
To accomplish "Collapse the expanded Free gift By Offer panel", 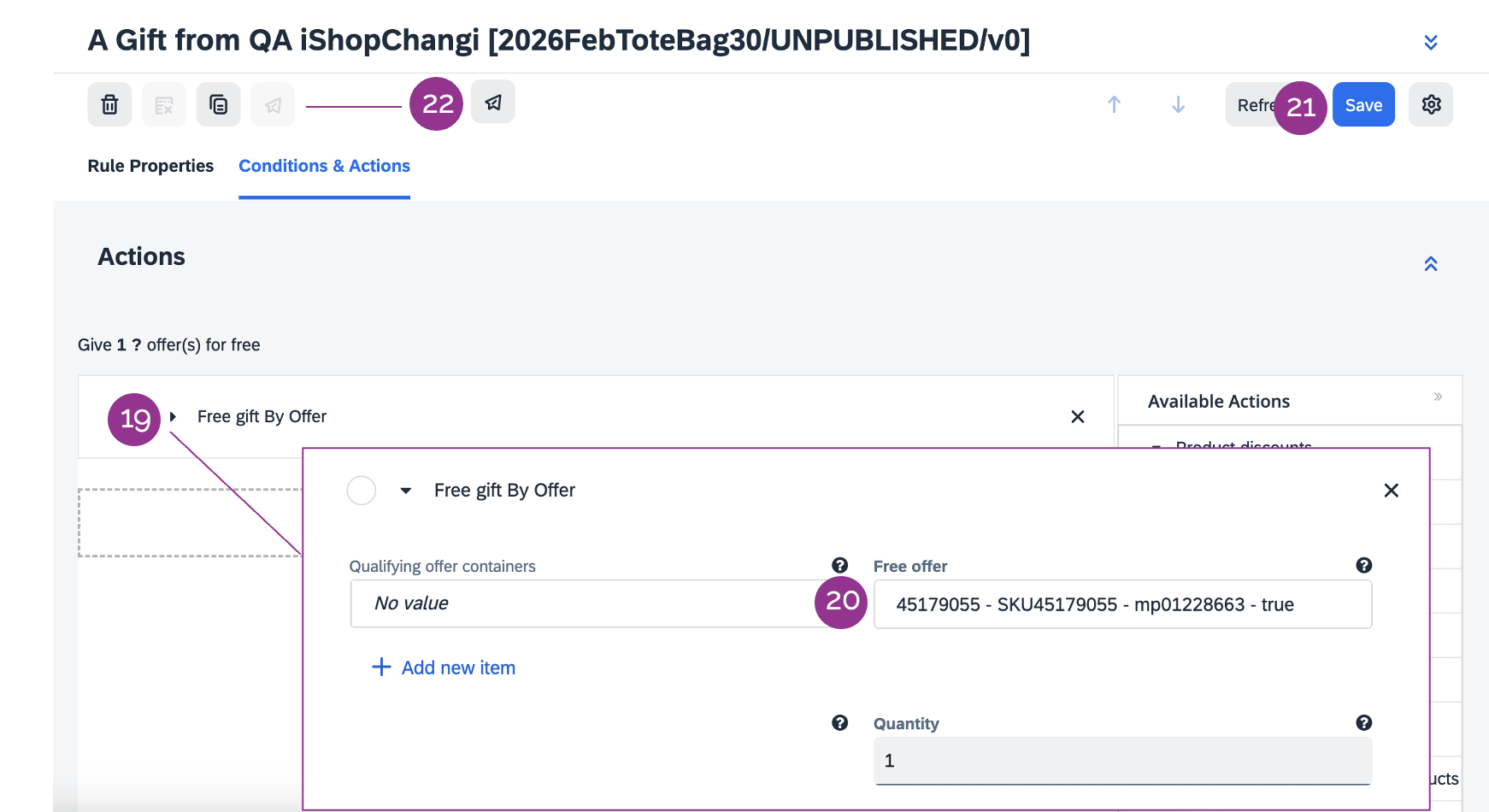I will tap(406, 491).
